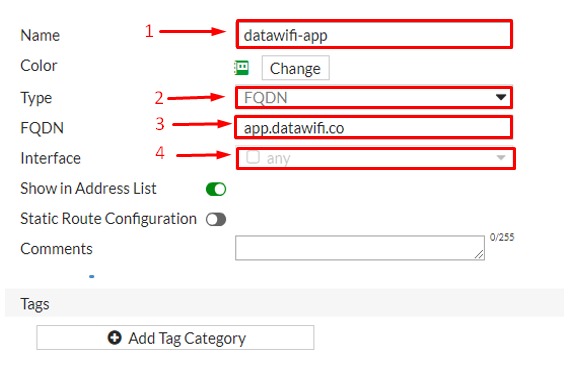573x385 pixels.
Task: Disable Show in Address List toggle
Action: tap(216, 189)
